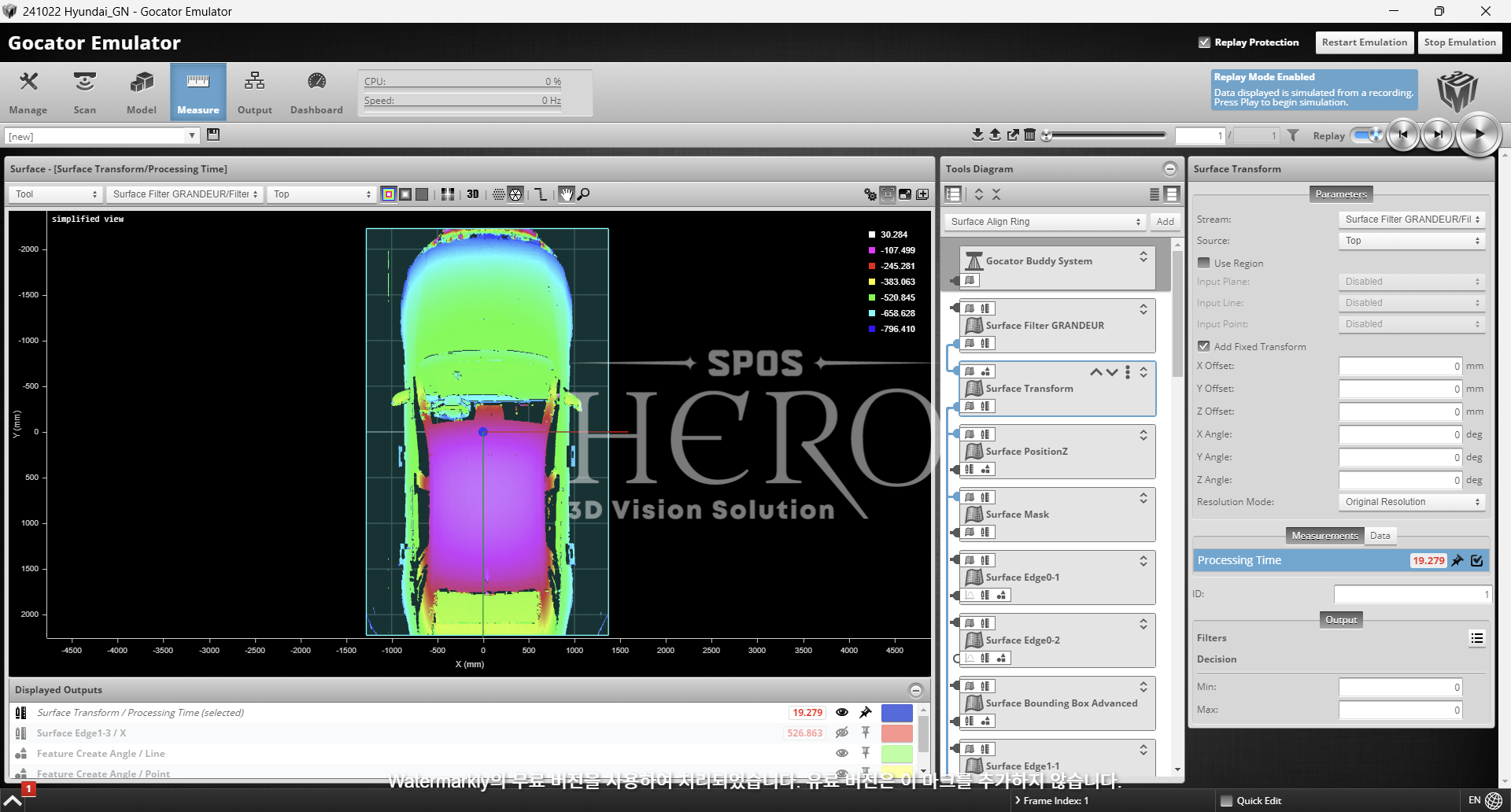Select the grayscale display icon
This screenshot has width=1511, height=812.
click(x=405, y=194)
